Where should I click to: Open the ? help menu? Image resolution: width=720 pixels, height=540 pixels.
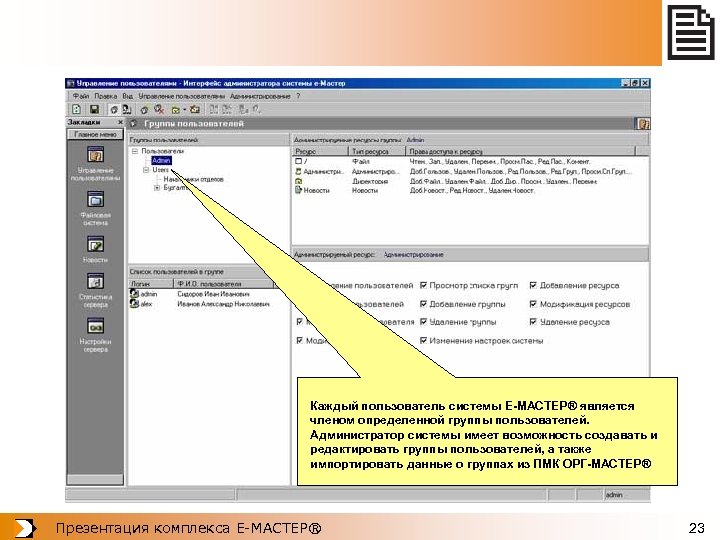[x=298, y=96]
